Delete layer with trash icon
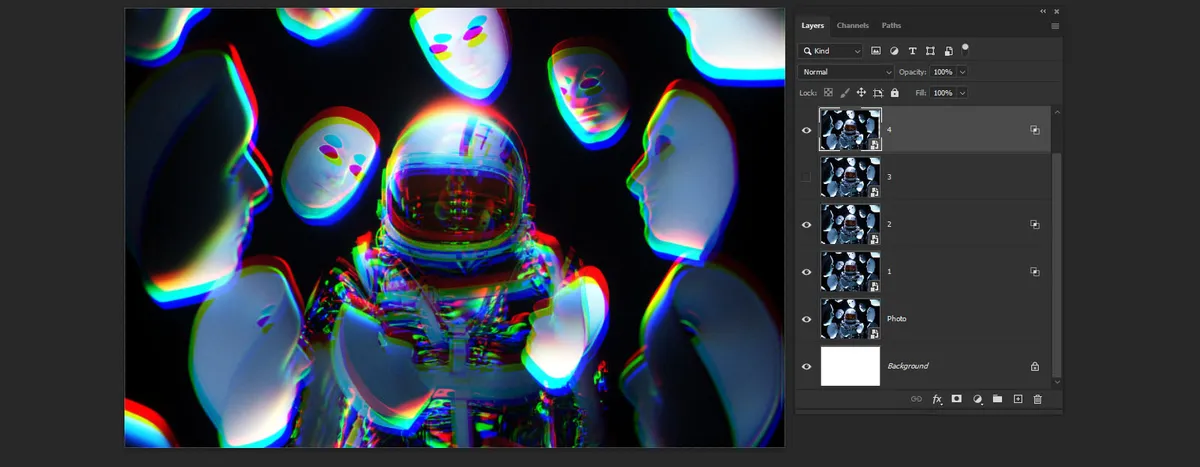 point(1037,399)
